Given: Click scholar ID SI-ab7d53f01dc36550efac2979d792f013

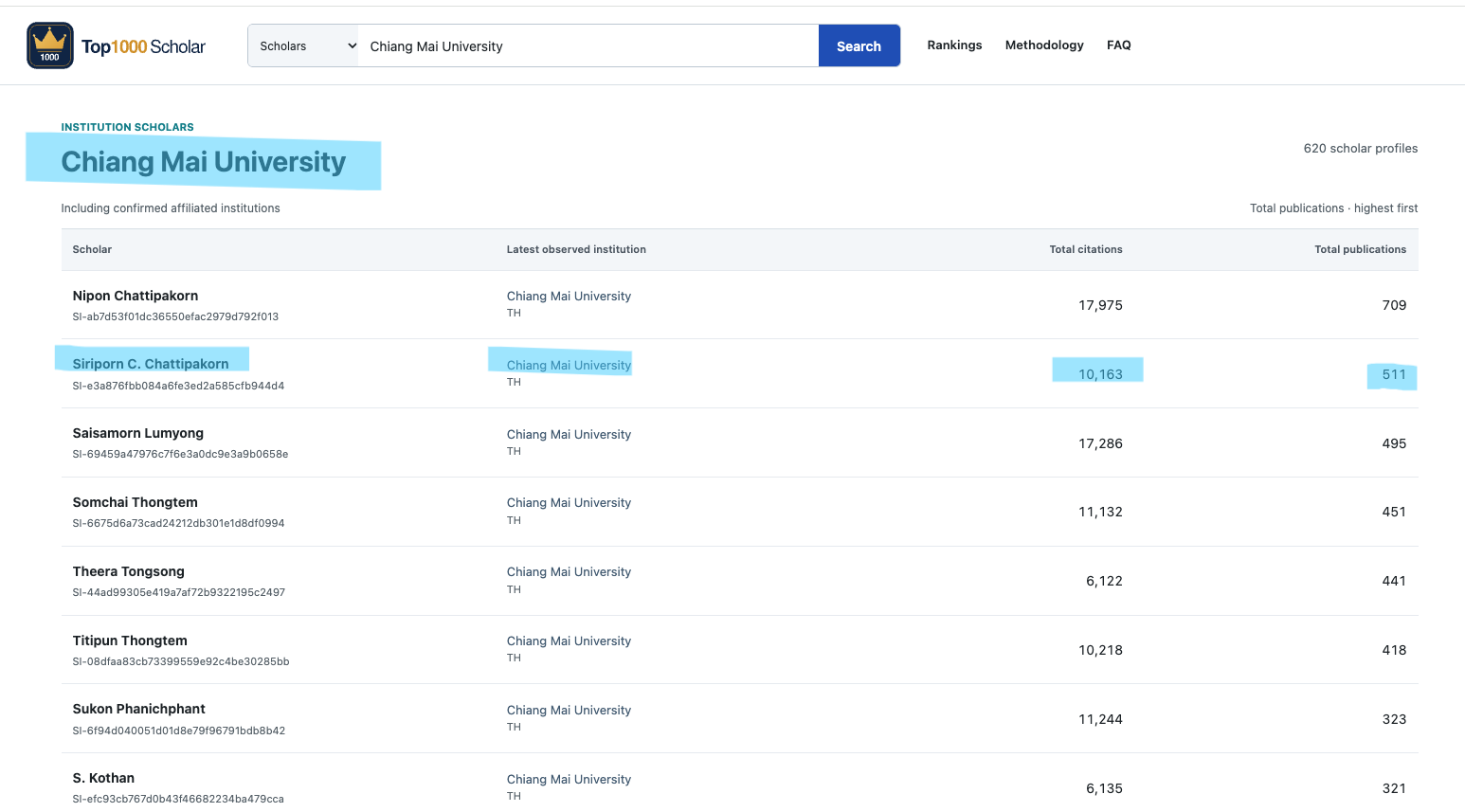Looking at the screenshot, I should pos(175,316).
